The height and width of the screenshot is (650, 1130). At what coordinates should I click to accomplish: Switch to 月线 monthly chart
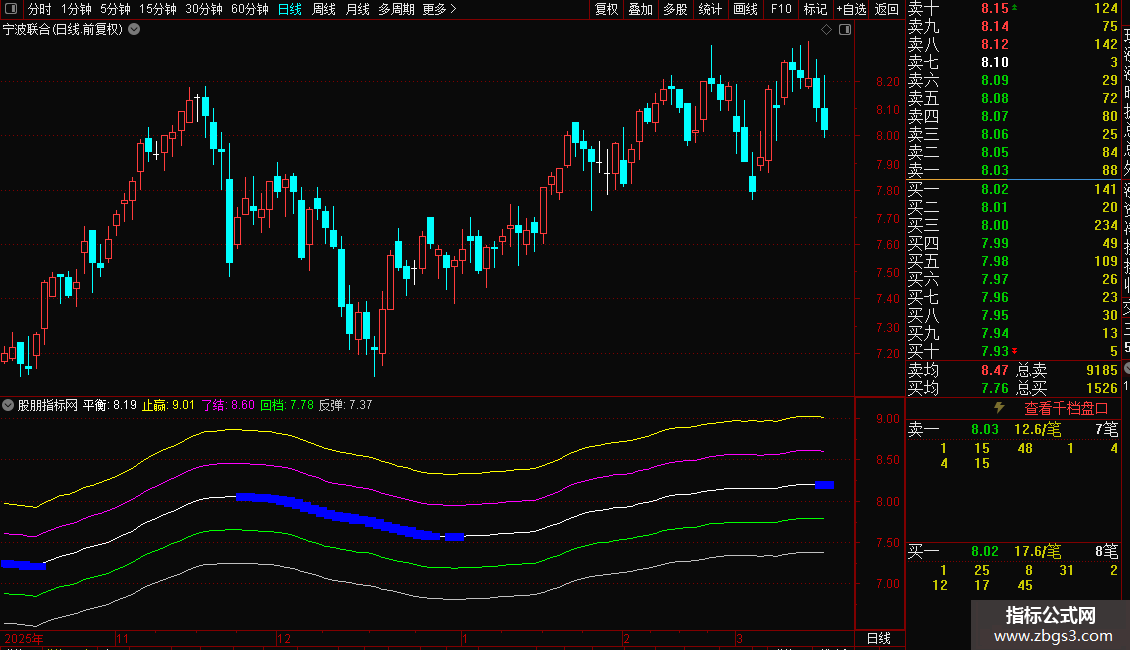coord(357,9)
